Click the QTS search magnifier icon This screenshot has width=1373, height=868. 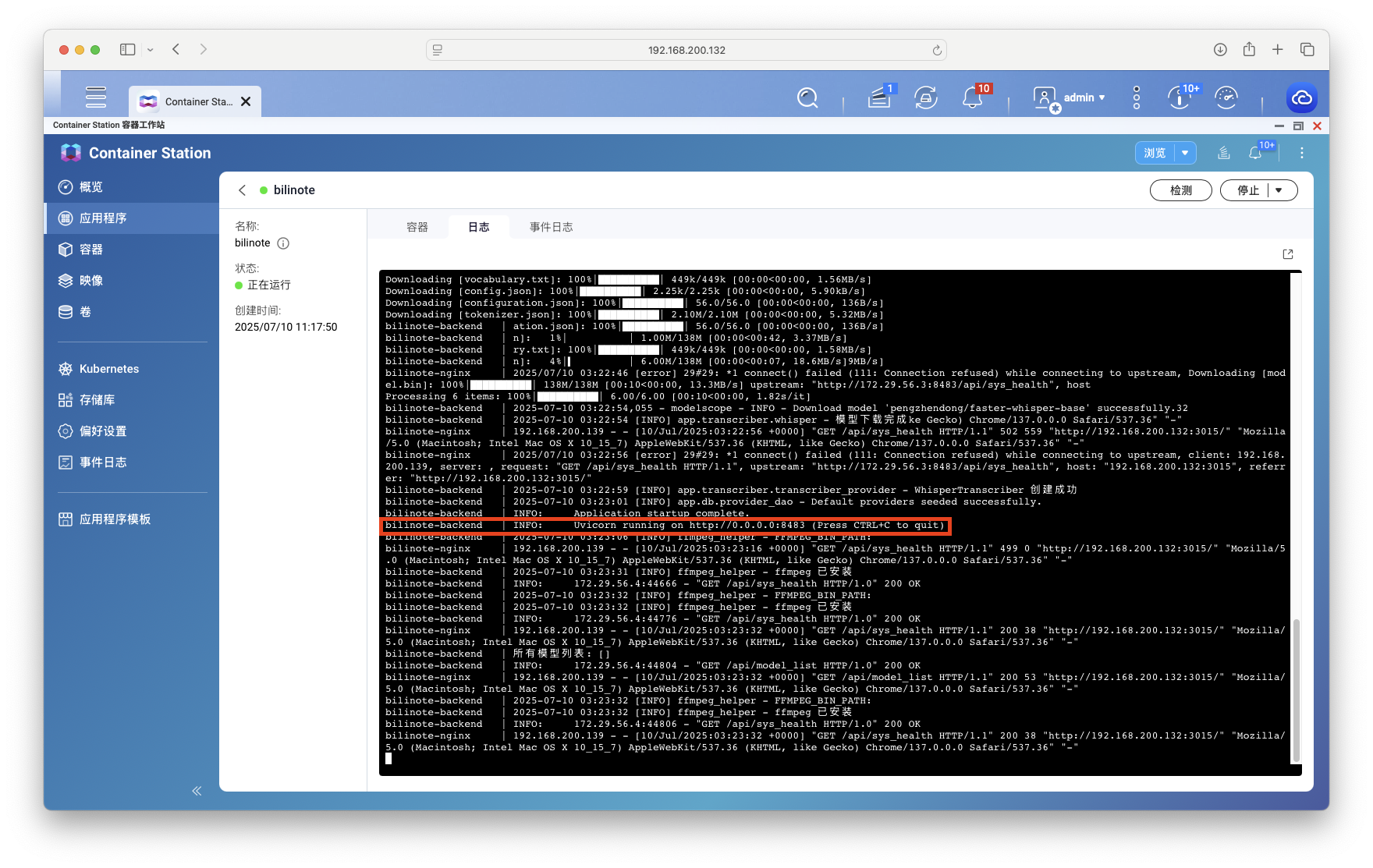(807, 97)
